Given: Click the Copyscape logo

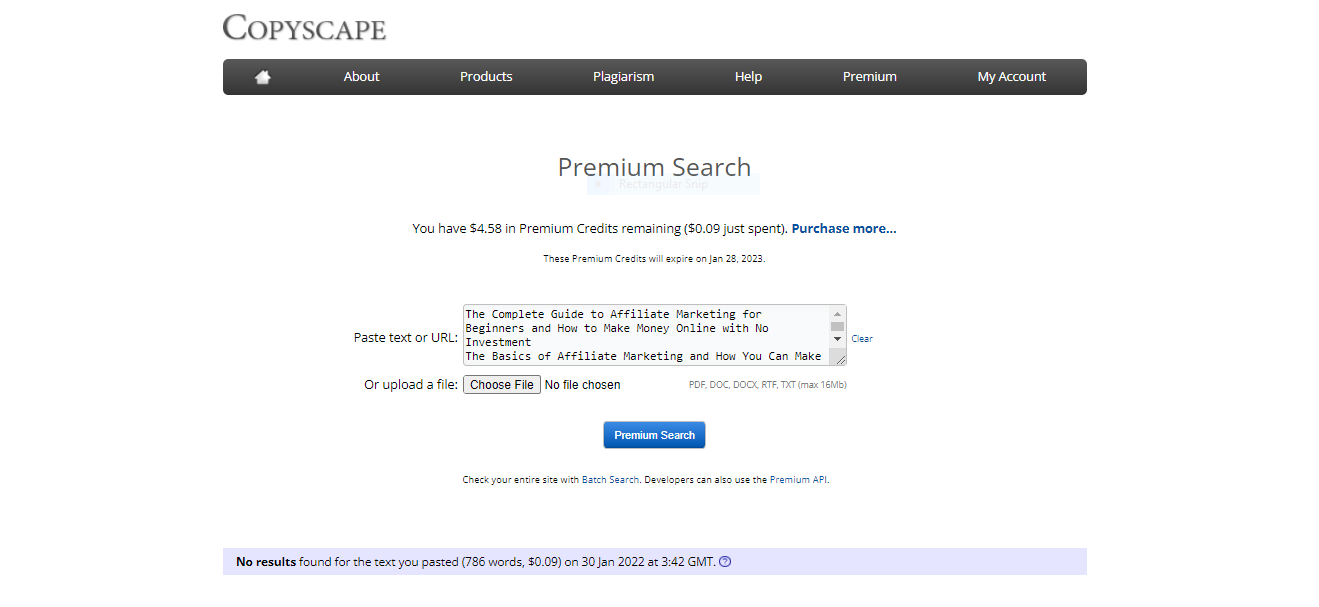Looking at the screenshot, I should point(304,28).
